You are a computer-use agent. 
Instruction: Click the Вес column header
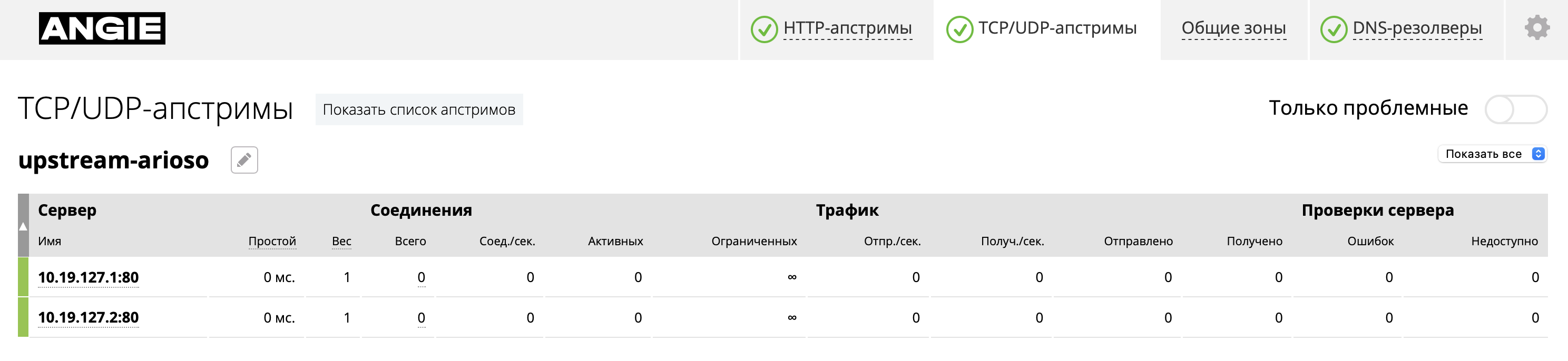pos(341,241)
